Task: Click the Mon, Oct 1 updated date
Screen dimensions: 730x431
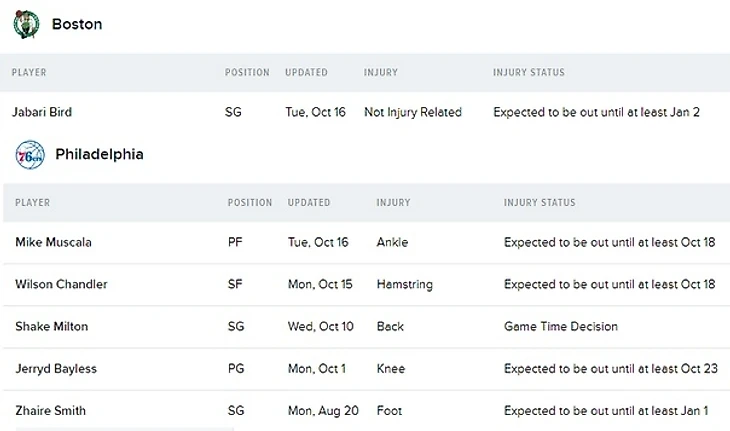Action: coord(317,369)
